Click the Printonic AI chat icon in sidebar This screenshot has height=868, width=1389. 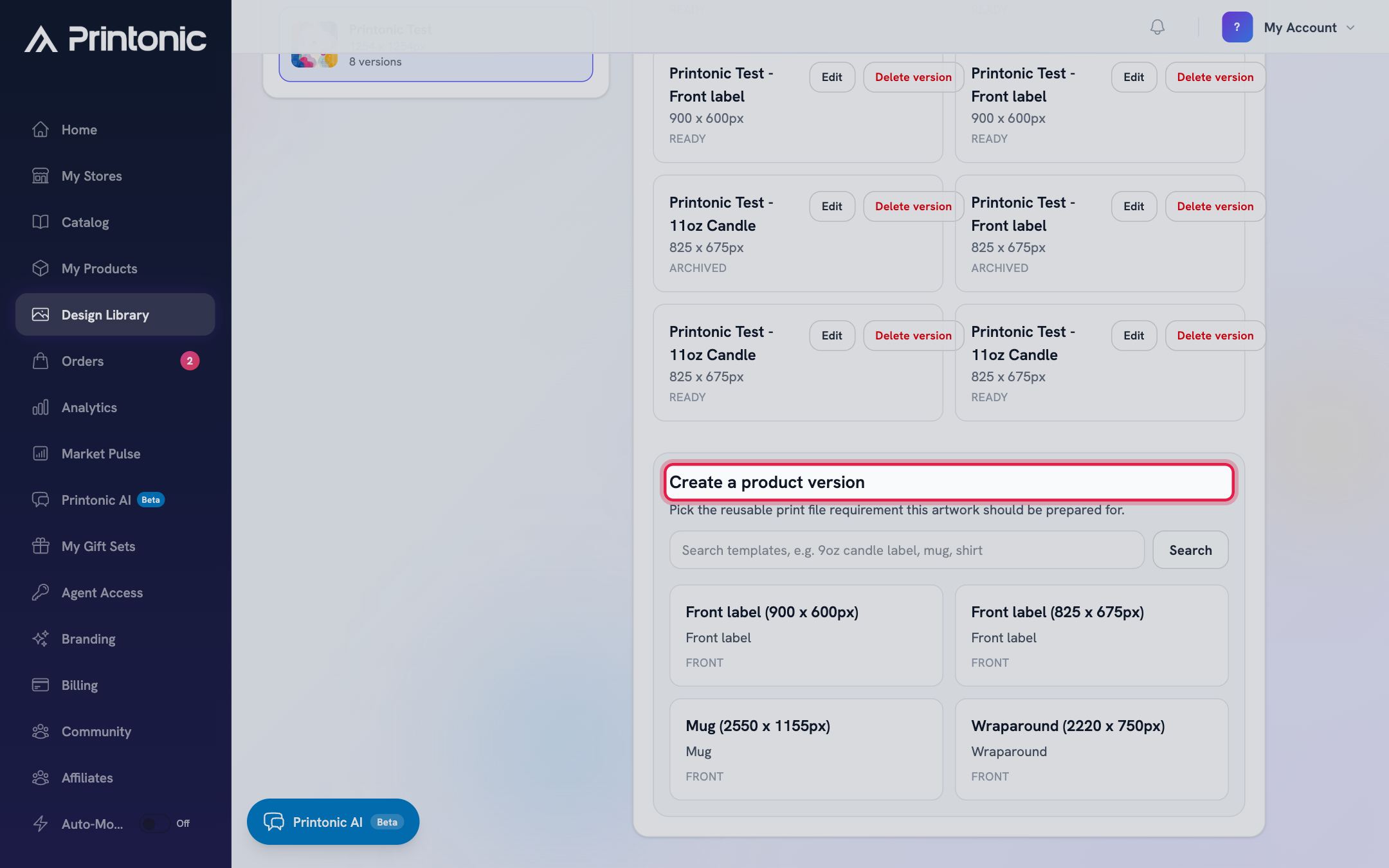(x=41, y=500)
